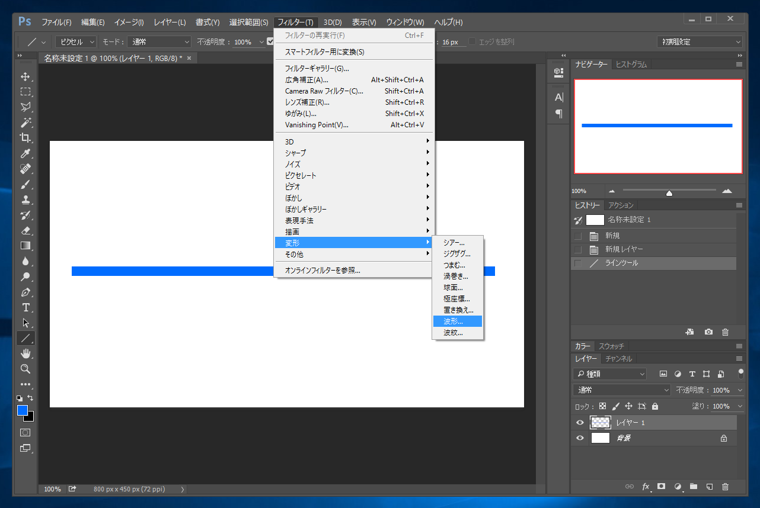The height and width of the screenshot is (508, 760).
Task: Open the Layers panel 通常 blend mode dropdown
Action: (x=622, y=390)
